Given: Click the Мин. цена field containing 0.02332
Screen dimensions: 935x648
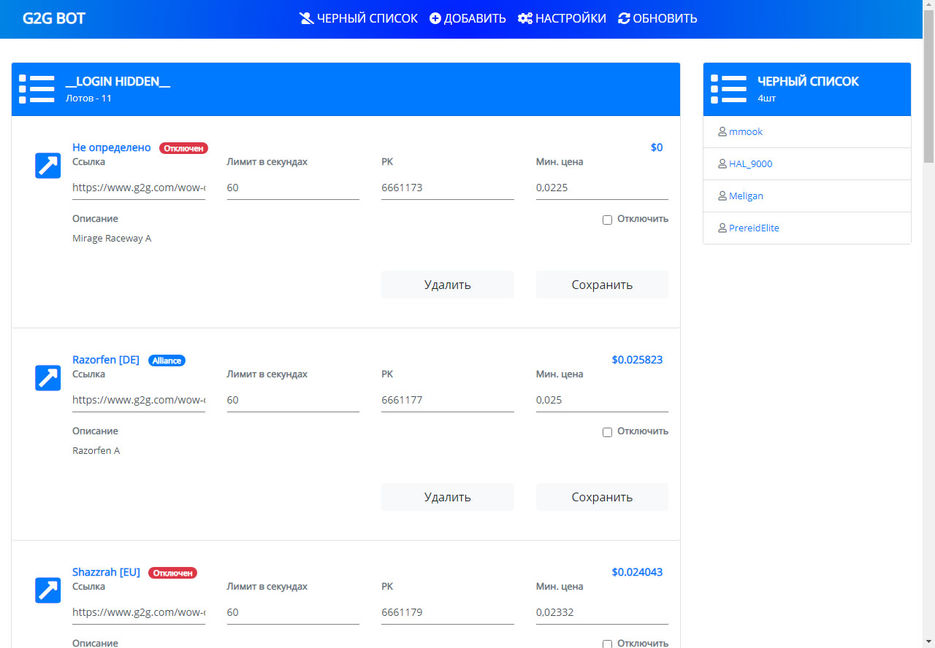Looking at the screenshot, I should point(602,612).
